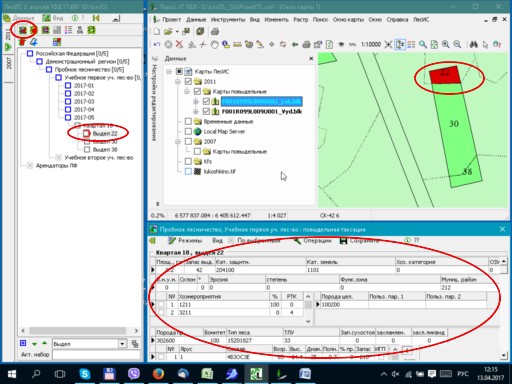Click the binoculars search icon
The width and height of the screenshot is (512, 384).
click(x=473, y=44)
